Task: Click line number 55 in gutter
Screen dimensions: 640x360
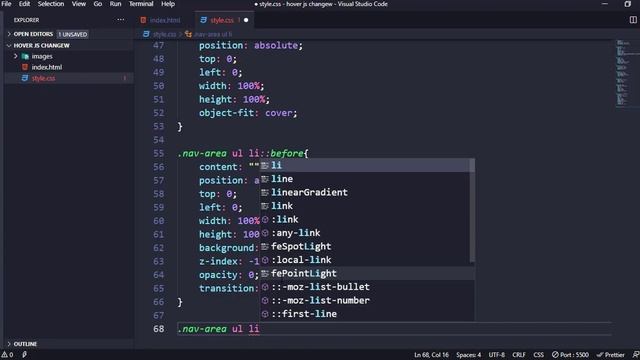Action: coord(158,153)
